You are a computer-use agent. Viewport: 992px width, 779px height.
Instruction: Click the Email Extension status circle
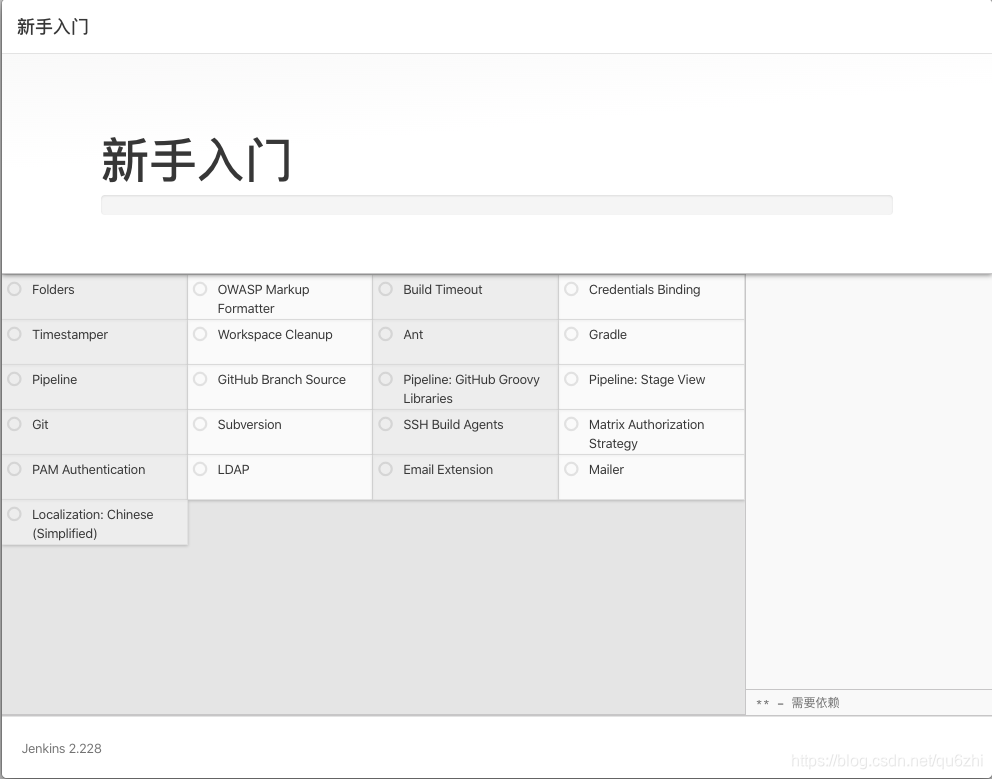tap(385, 469)
